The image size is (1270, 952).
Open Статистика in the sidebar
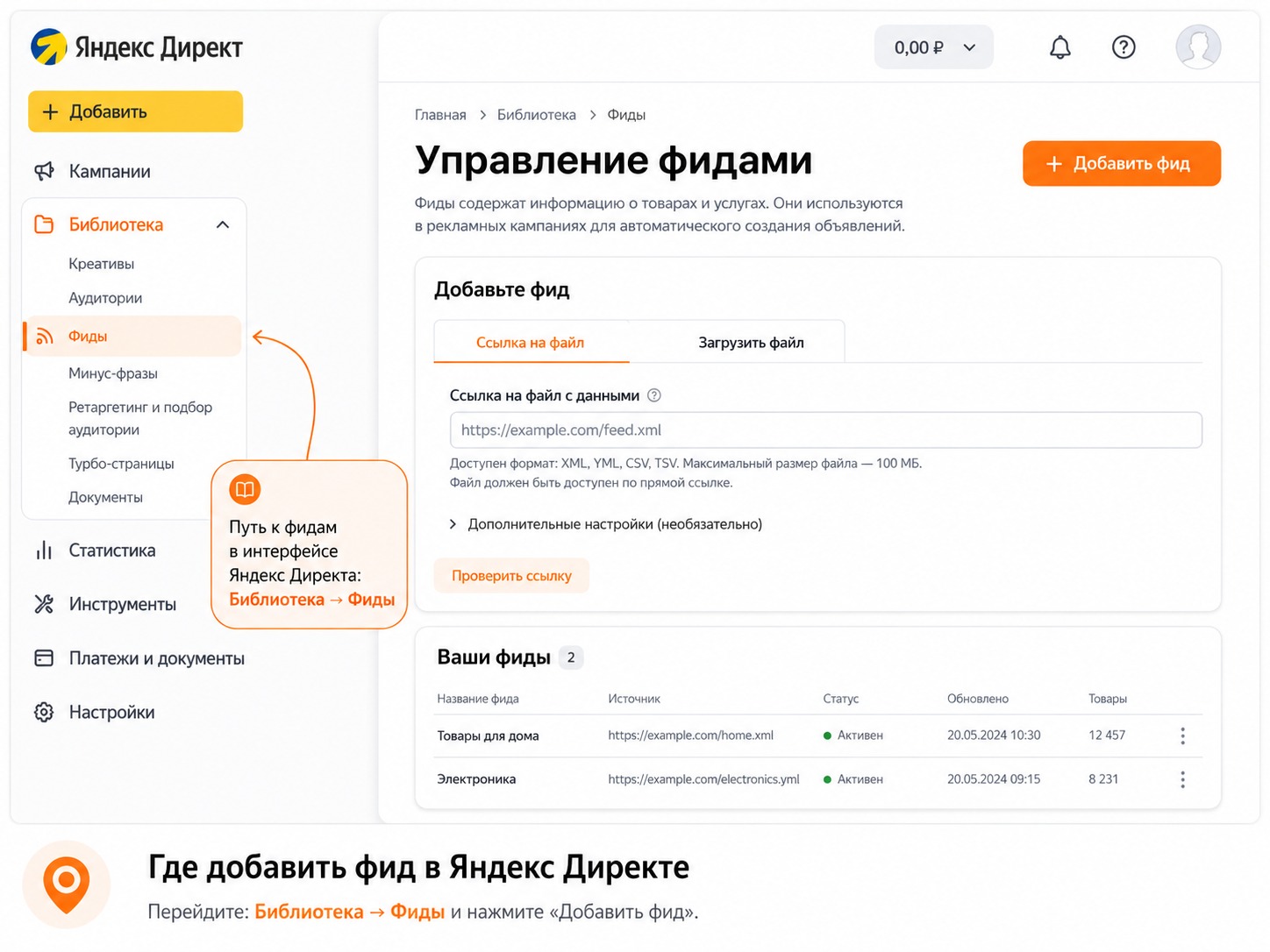coord(112,551)
